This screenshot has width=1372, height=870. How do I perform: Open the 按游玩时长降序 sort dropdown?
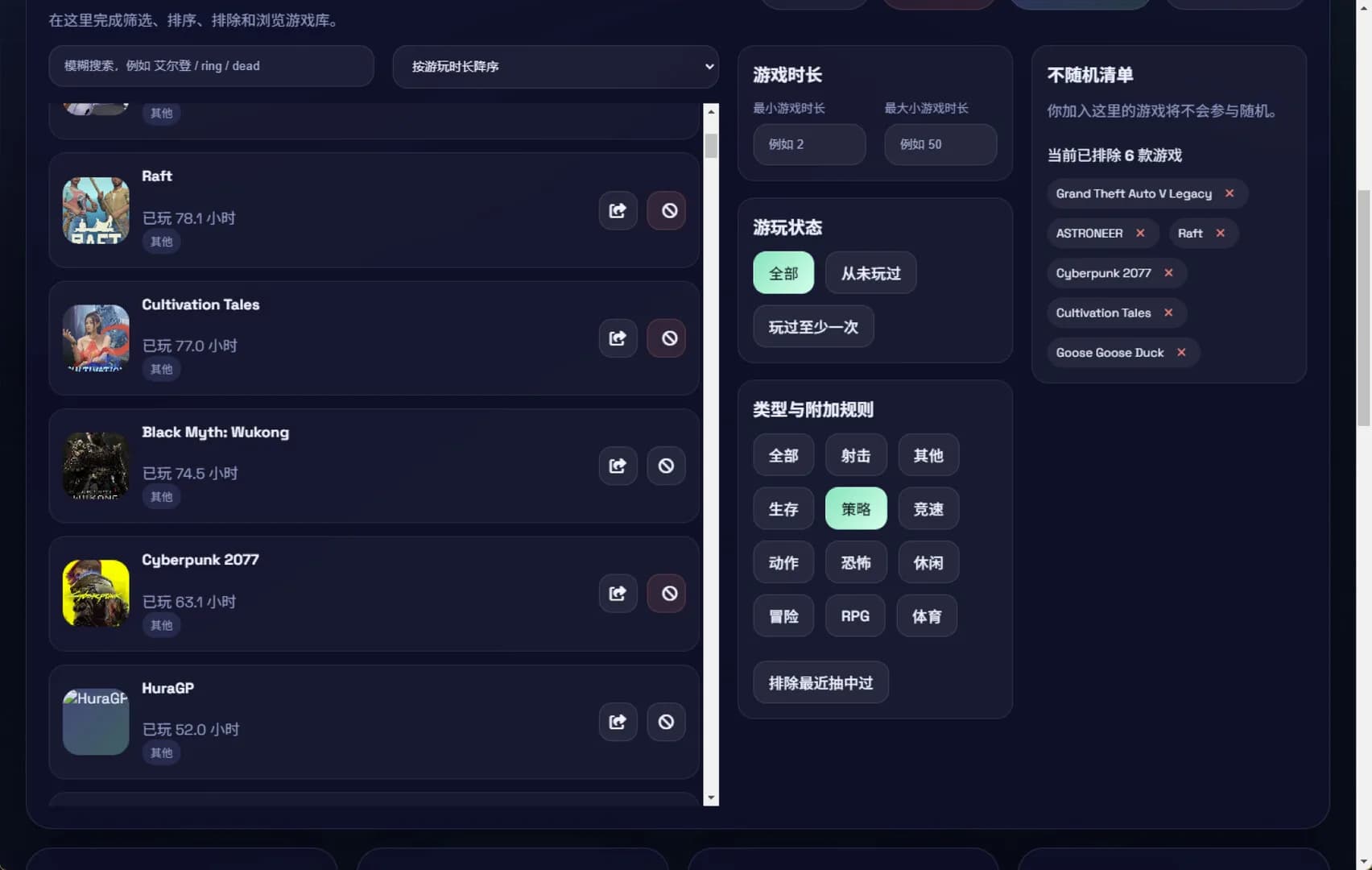coord(556,66)
